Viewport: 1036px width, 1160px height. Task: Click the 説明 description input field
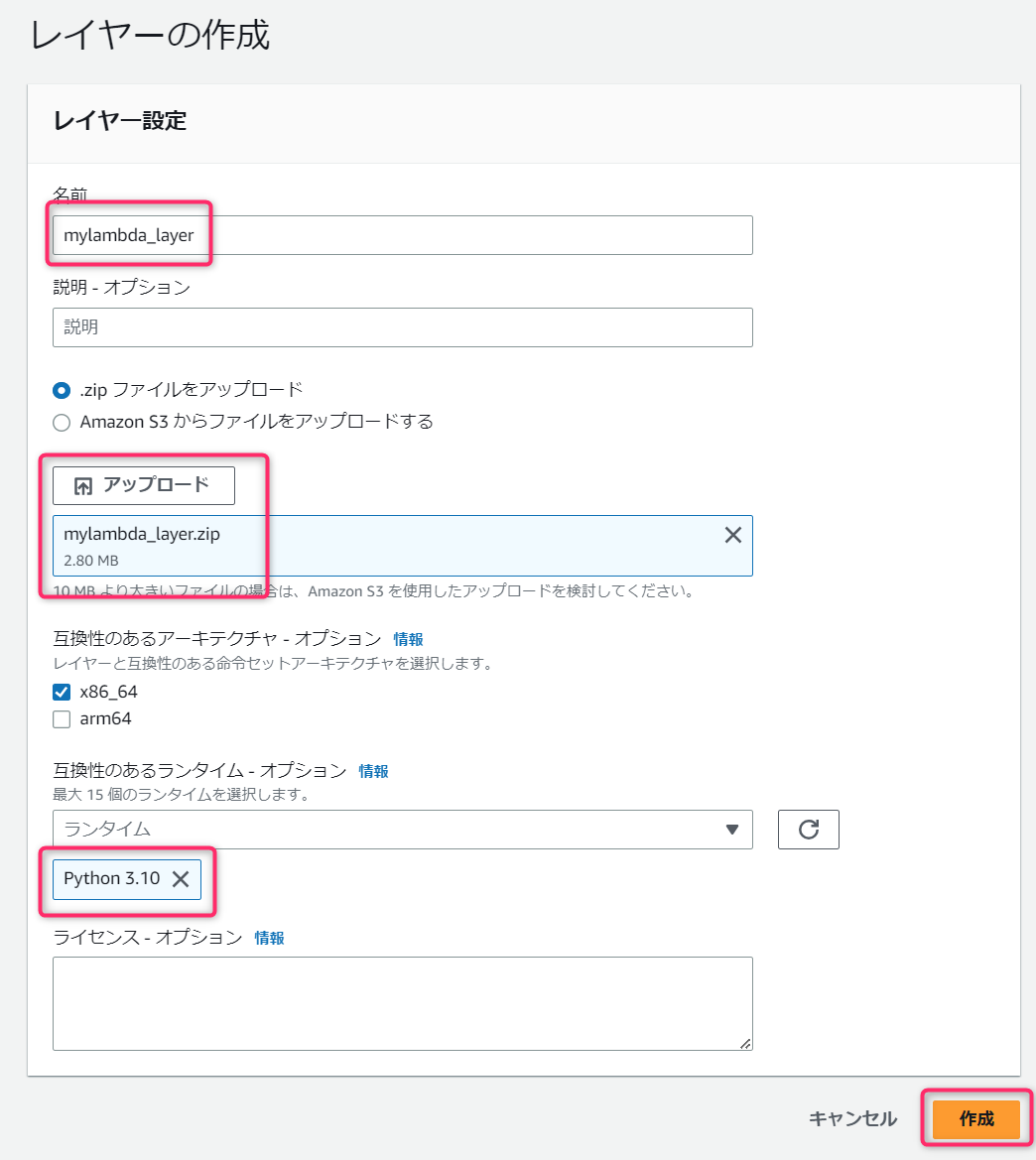point(403,327)
